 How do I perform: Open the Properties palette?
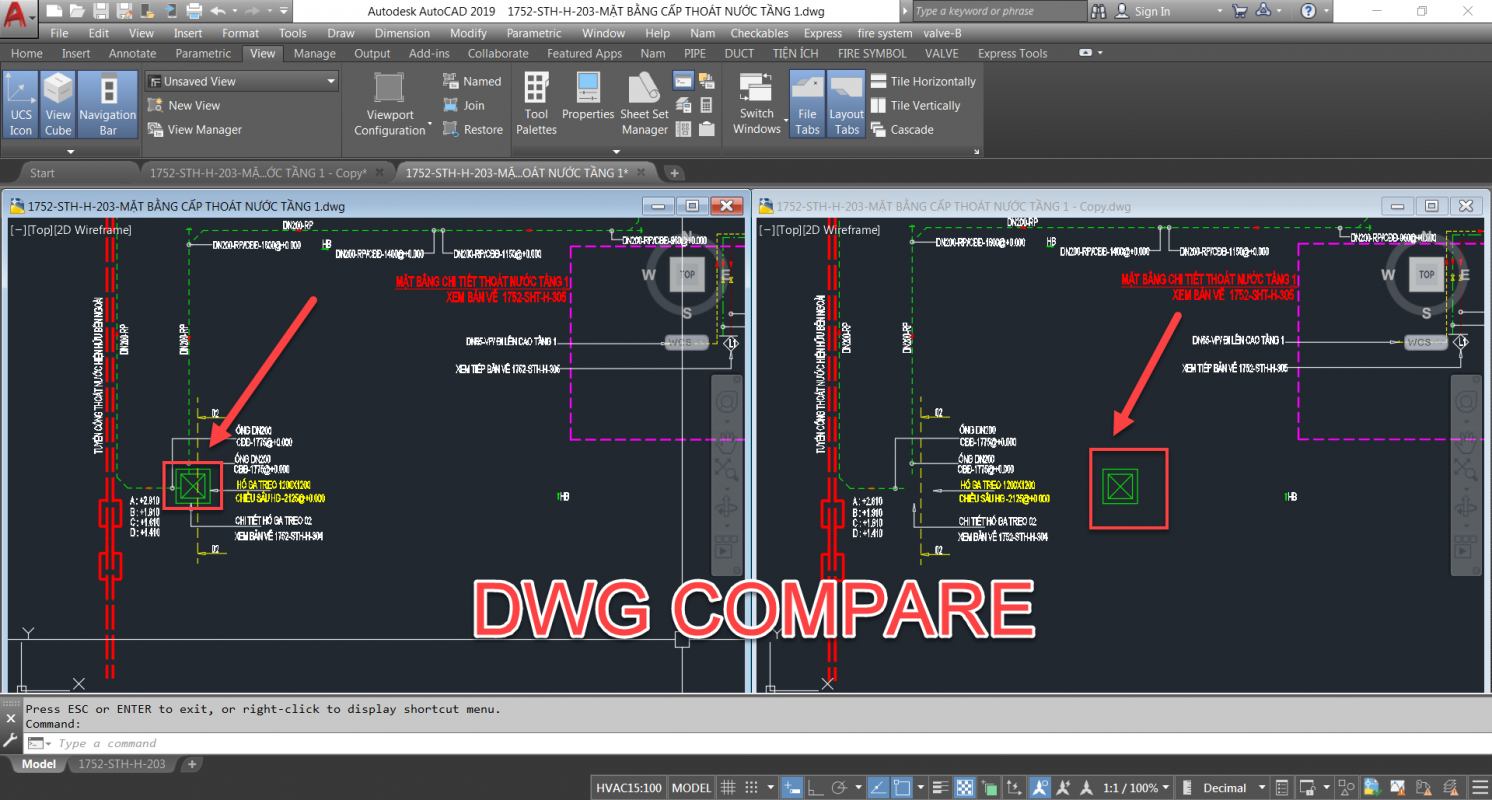587,97
